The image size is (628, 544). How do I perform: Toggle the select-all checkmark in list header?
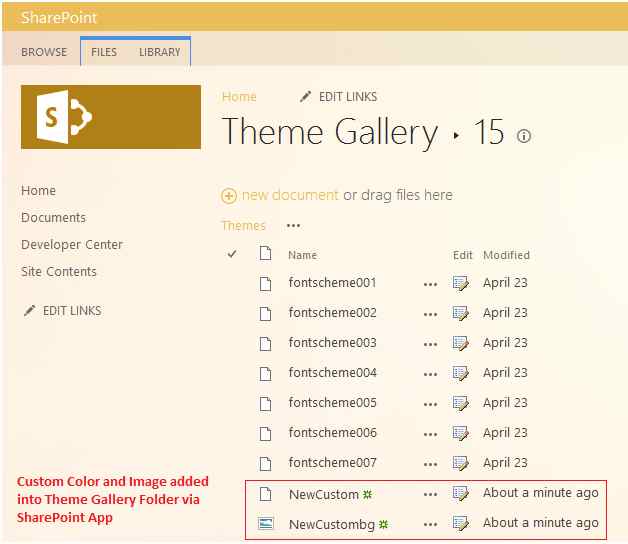click(x=232, y=254)
